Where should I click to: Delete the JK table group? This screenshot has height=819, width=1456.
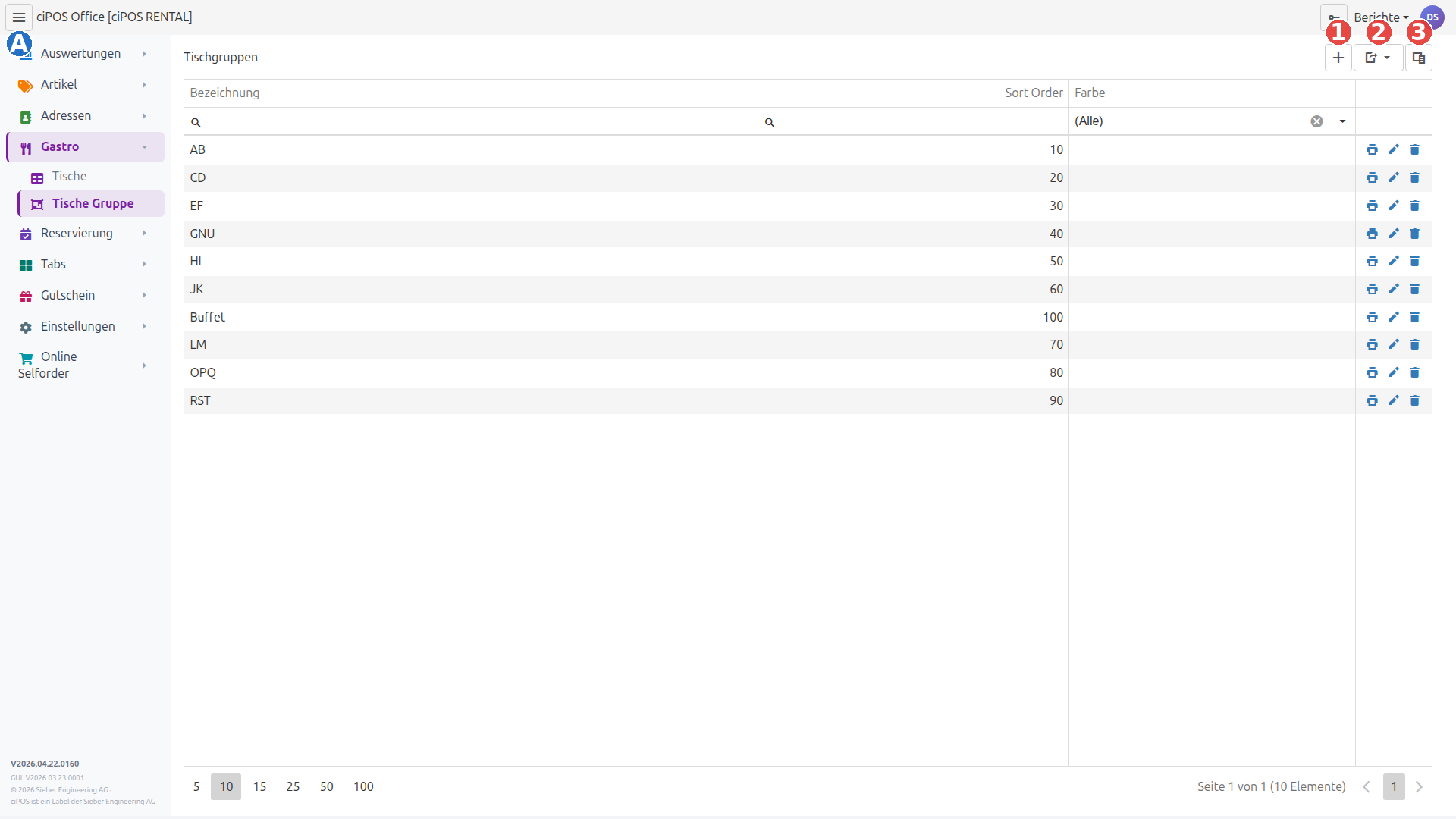(x=1414, y=289)
